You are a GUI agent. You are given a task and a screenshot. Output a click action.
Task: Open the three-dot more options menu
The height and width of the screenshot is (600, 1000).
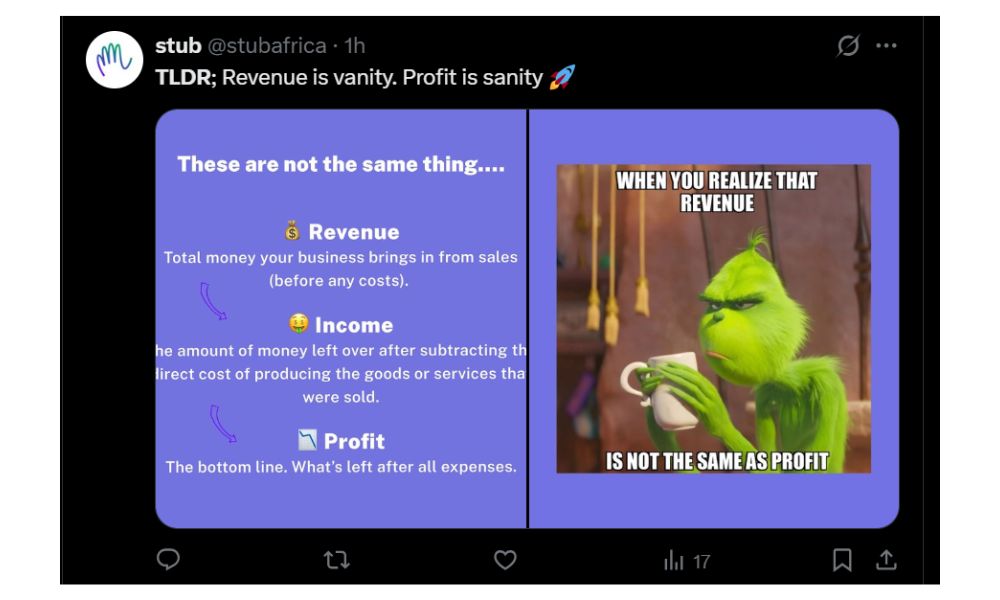[886, 45]
